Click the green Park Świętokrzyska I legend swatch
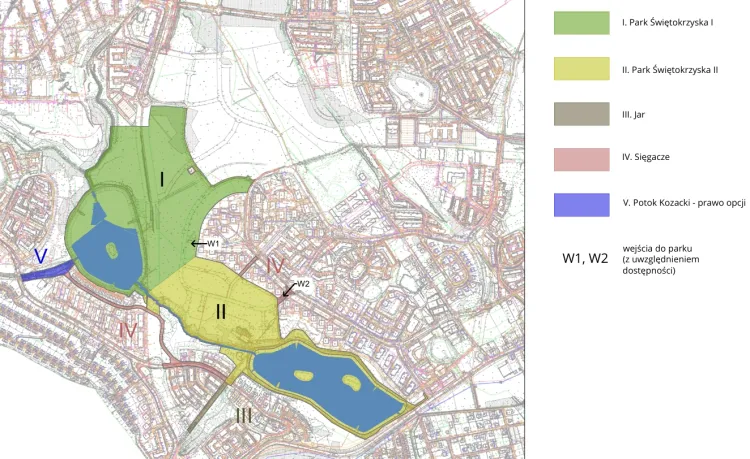The width and height of the screenshot is (750, 459). coord(582,23)
